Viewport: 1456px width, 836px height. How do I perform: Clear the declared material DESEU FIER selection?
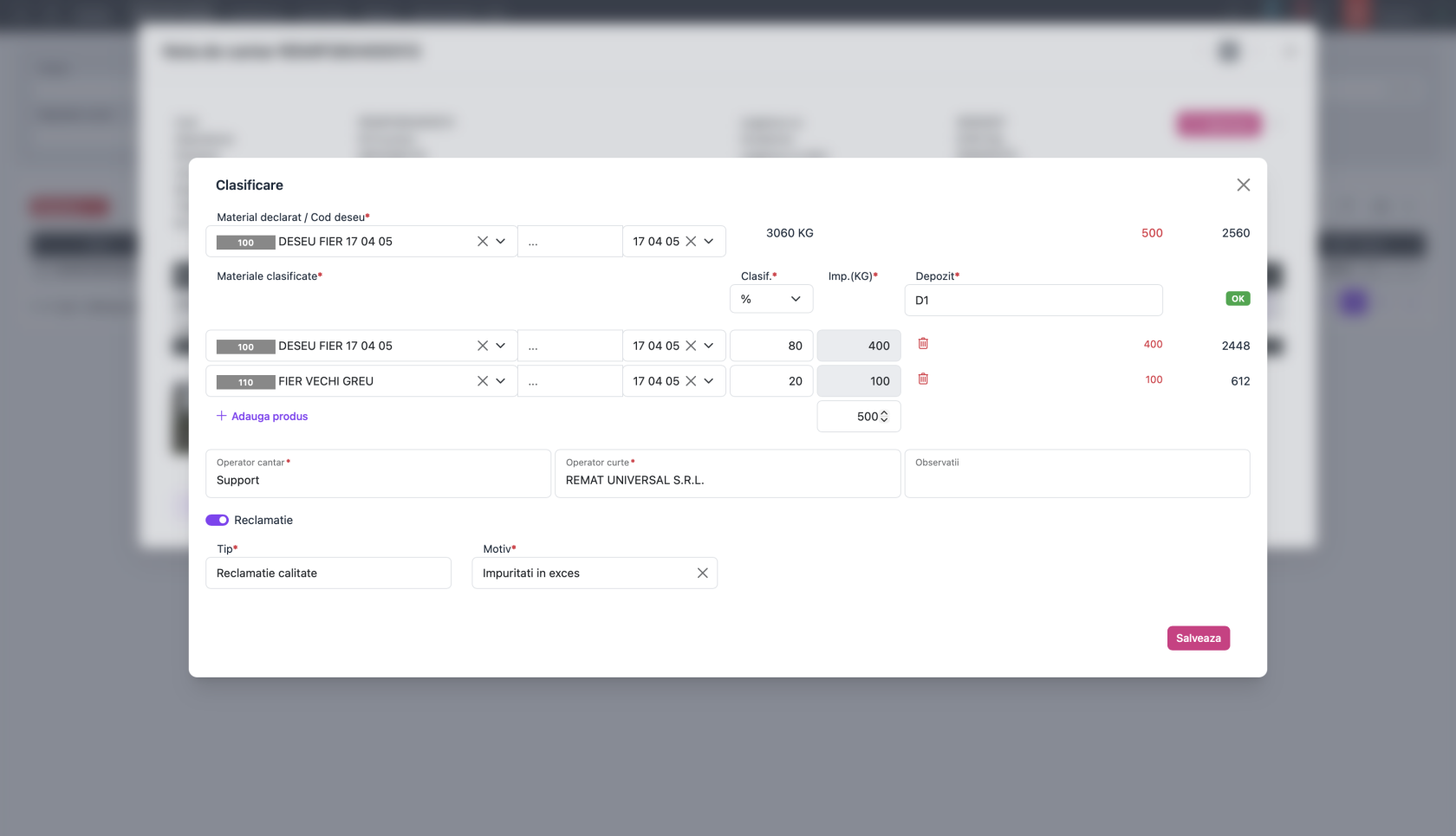483,242
